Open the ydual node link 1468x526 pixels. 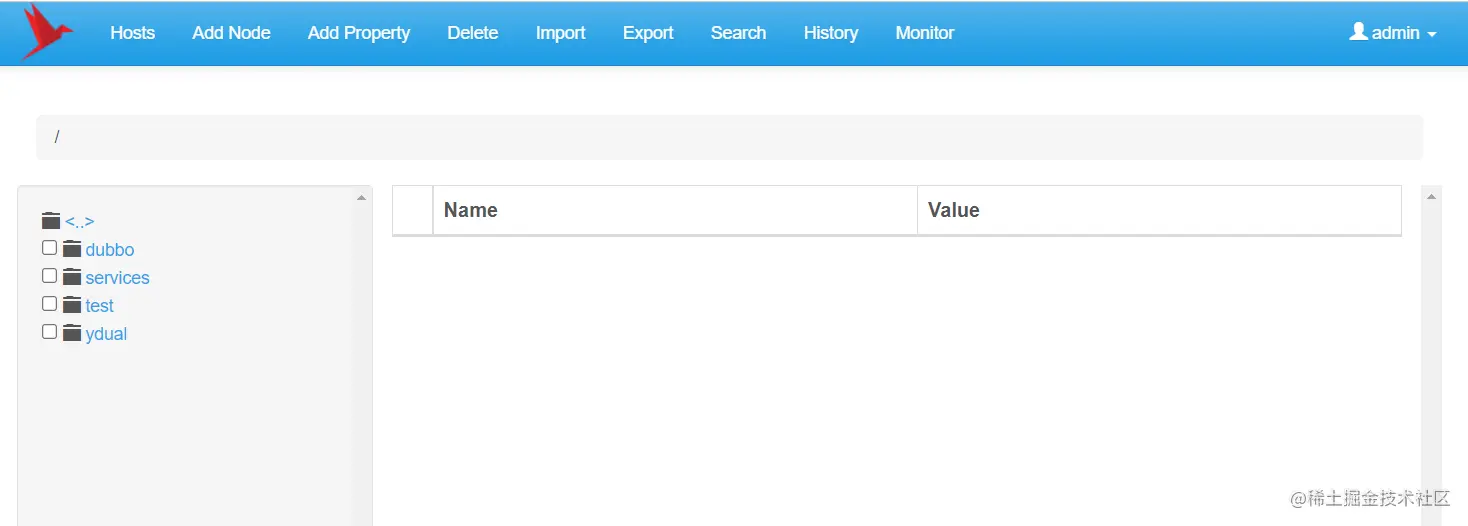106,334
